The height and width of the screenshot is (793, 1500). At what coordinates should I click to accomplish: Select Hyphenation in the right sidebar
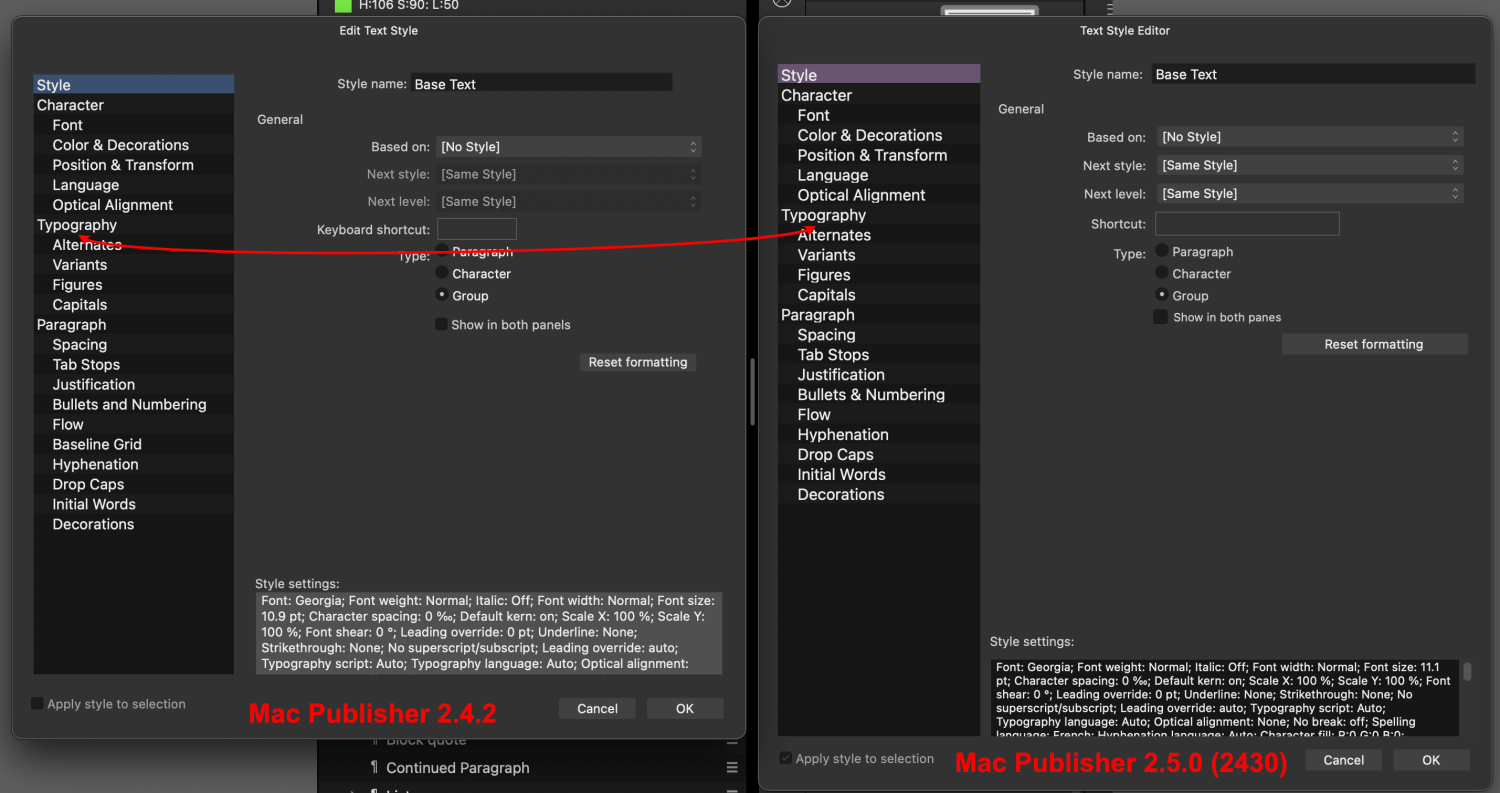point(843,434)
